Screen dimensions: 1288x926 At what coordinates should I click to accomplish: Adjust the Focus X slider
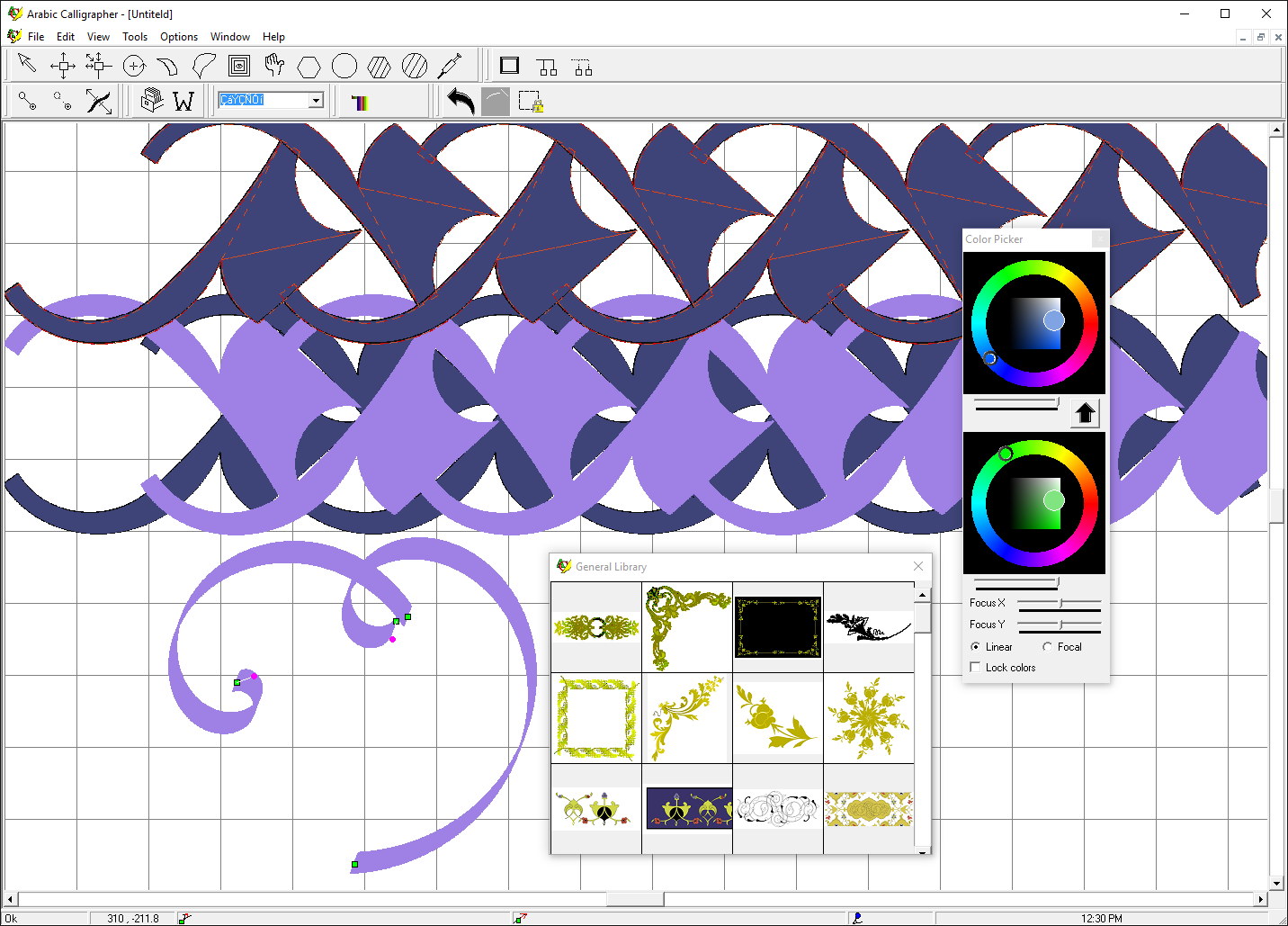[1060, 603]
